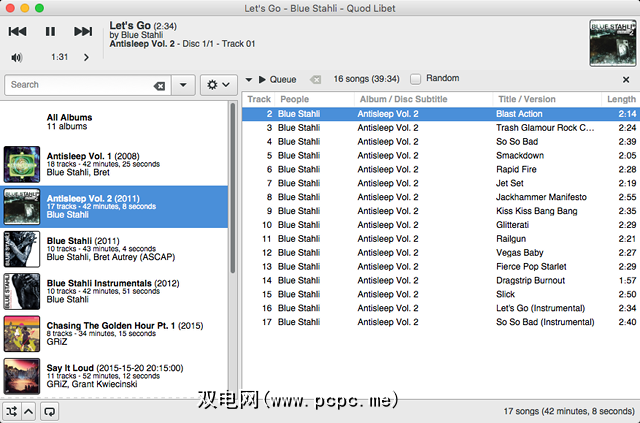Skip to the next track

click(x=83, y=31)
